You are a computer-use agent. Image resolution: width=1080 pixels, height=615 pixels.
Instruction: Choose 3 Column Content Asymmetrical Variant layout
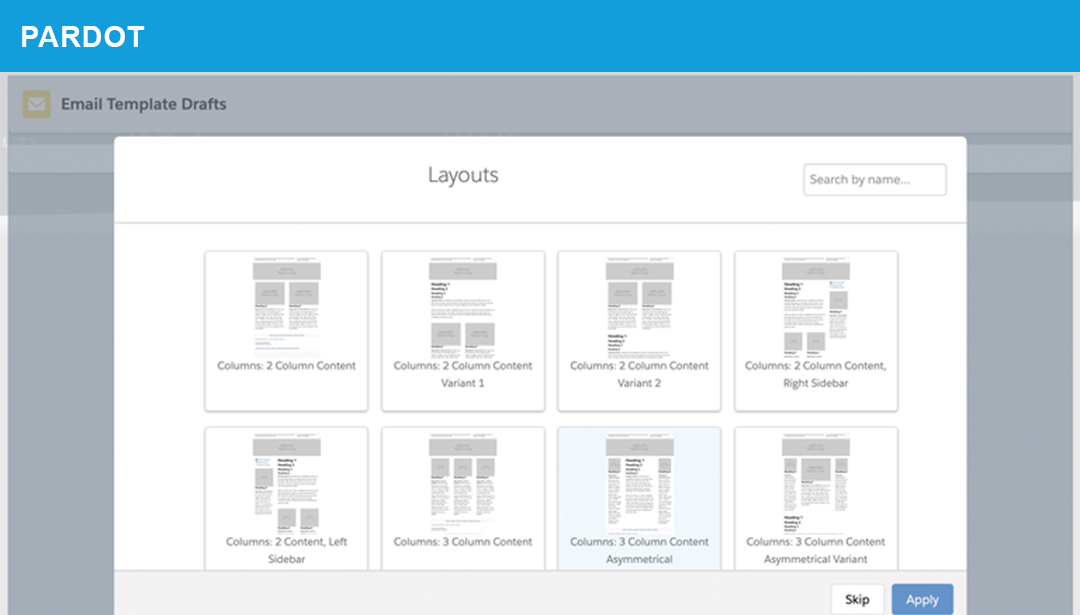pos(816,483)
